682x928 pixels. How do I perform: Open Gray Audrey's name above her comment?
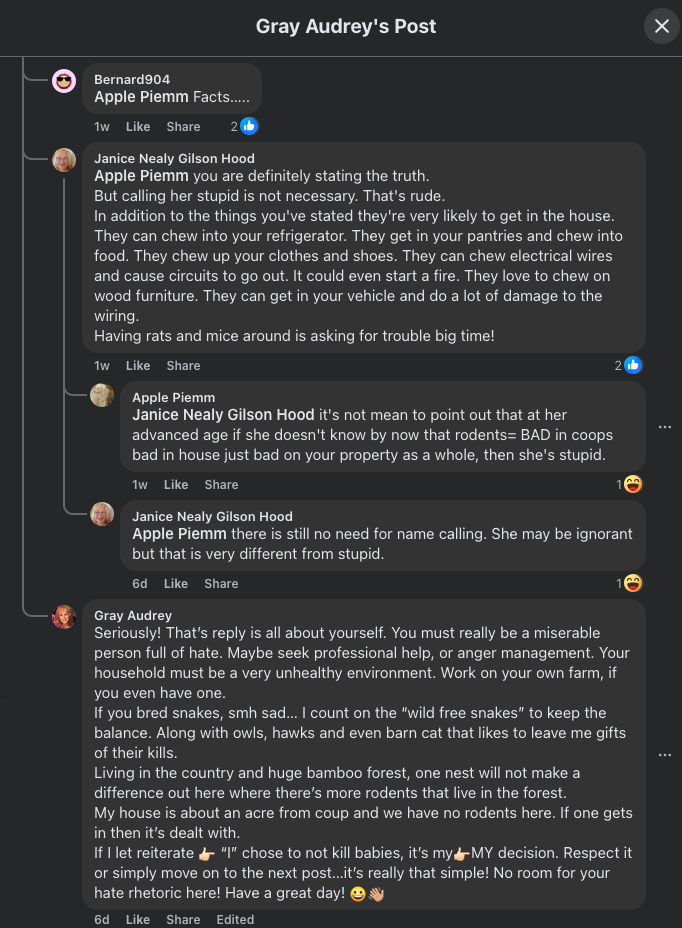point(133,616)
